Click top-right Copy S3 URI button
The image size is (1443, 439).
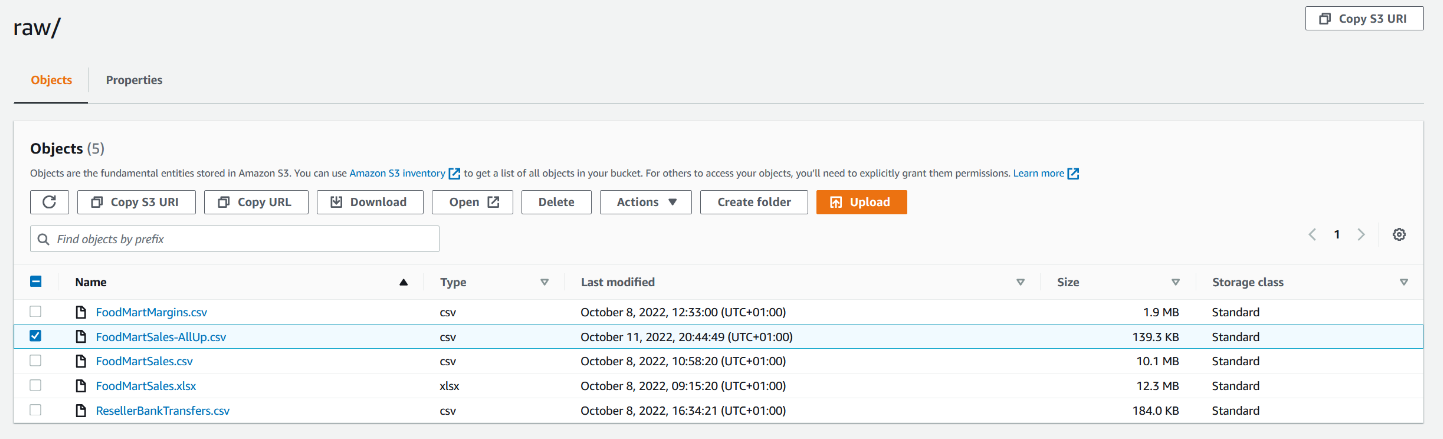point(1364,19)
